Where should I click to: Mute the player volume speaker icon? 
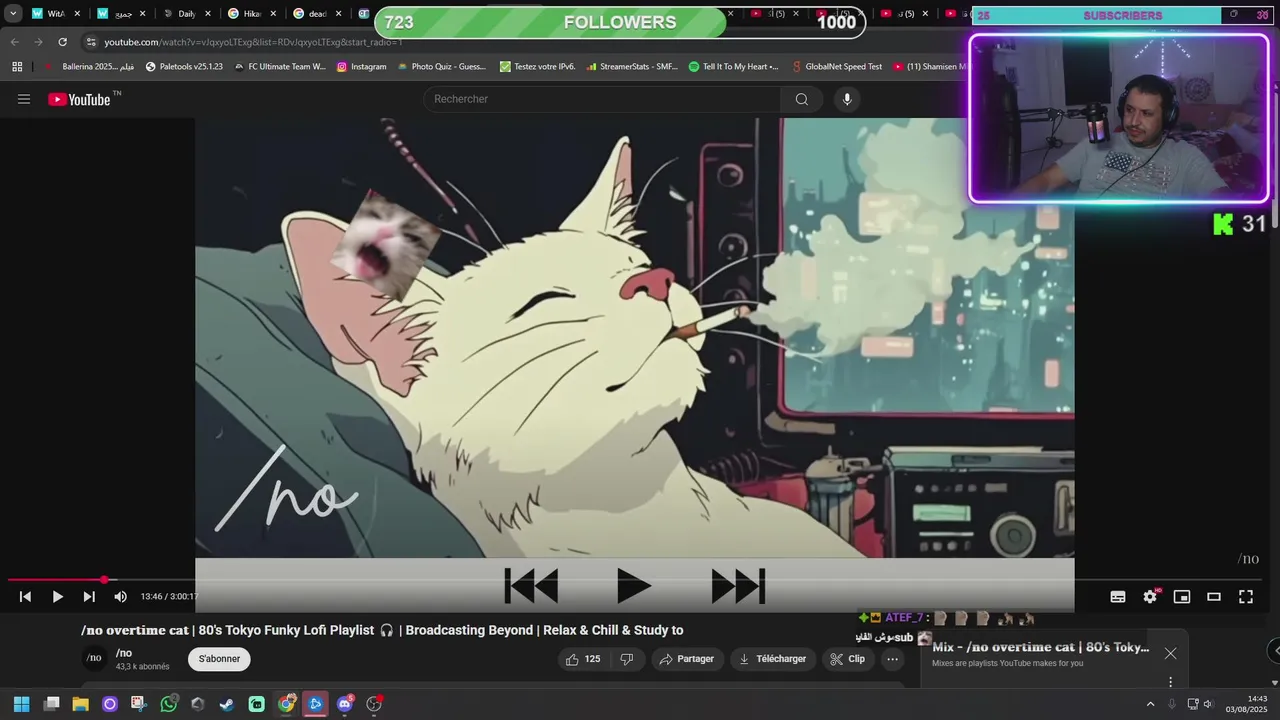(120, 597)
